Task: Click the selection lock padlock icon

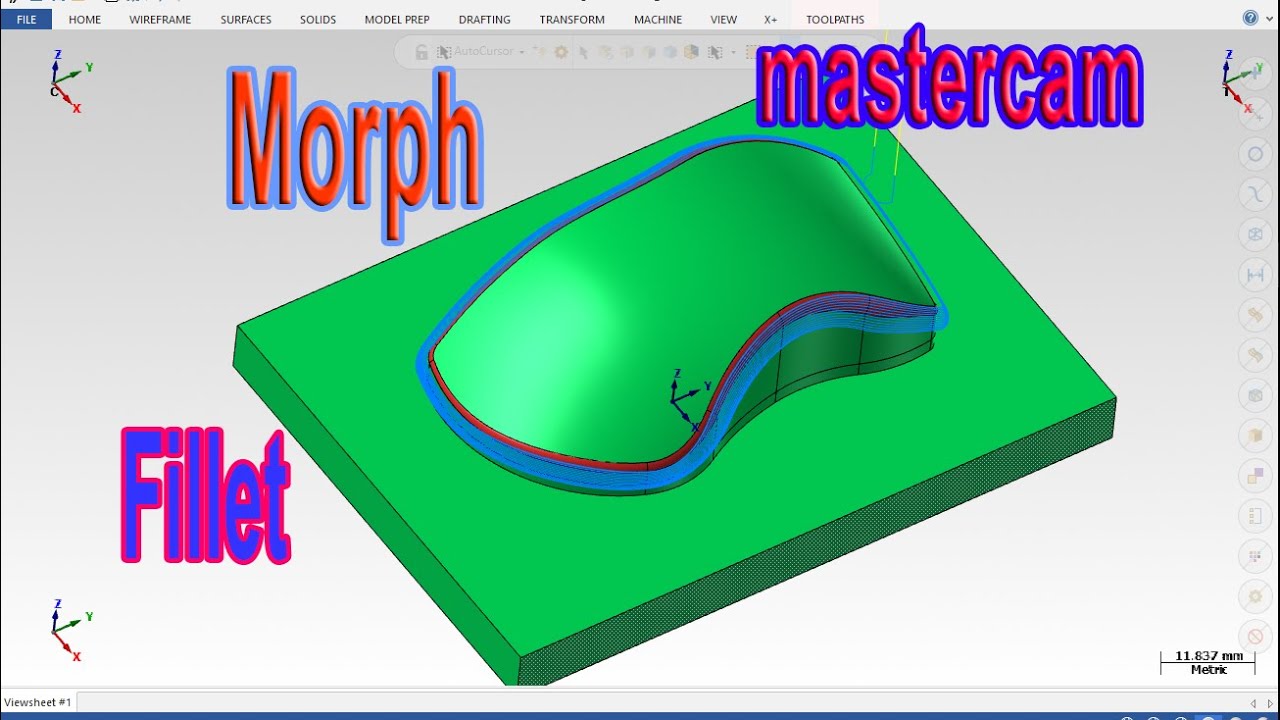Action: [422, 51]
